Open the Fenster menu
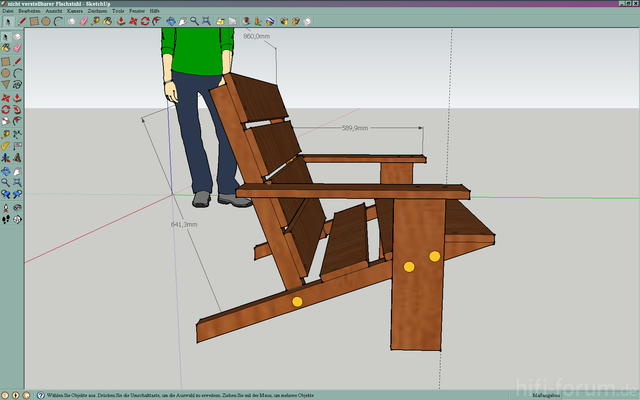The height and width of the screenshot is (400, 640). coord(137,10)
